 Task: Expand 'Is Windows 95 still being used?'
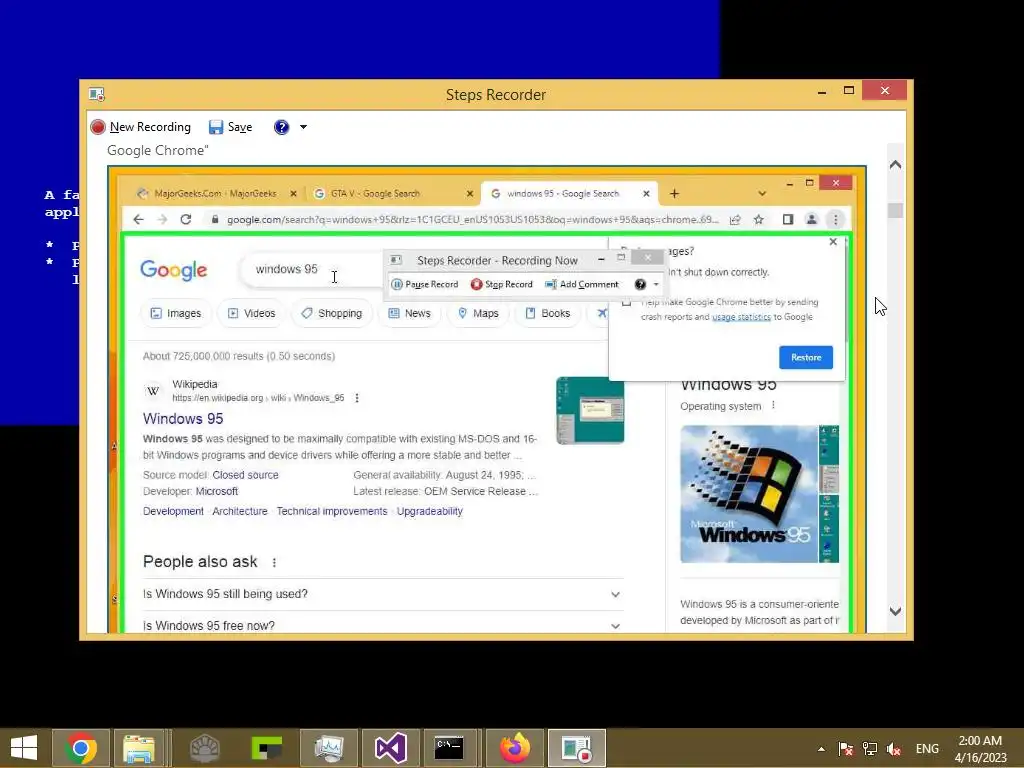pos(383,594)
